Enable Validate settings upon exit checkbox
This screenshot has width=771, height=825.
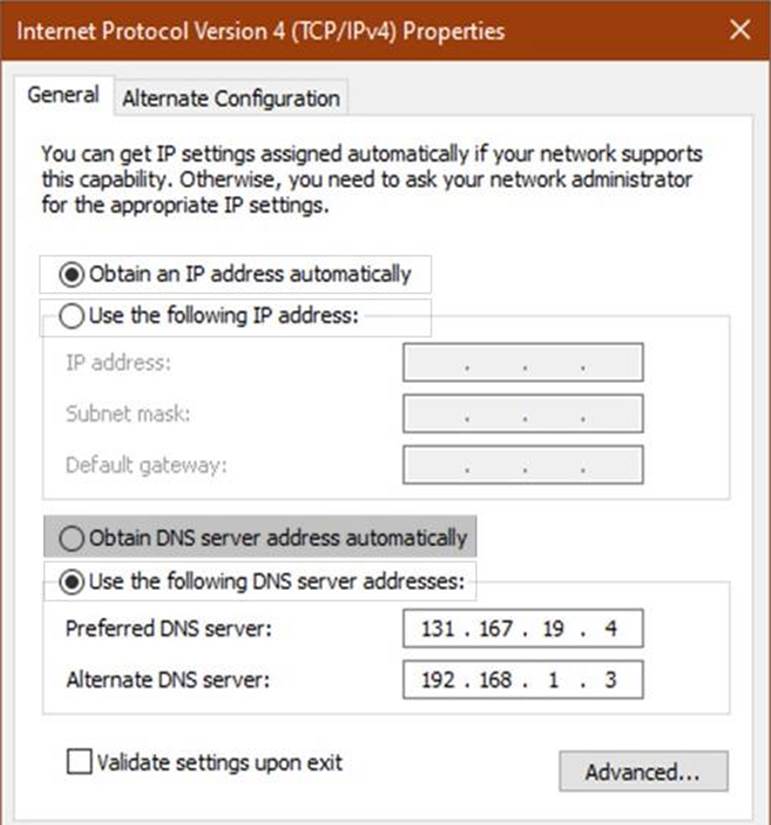[x=79, y=763]
